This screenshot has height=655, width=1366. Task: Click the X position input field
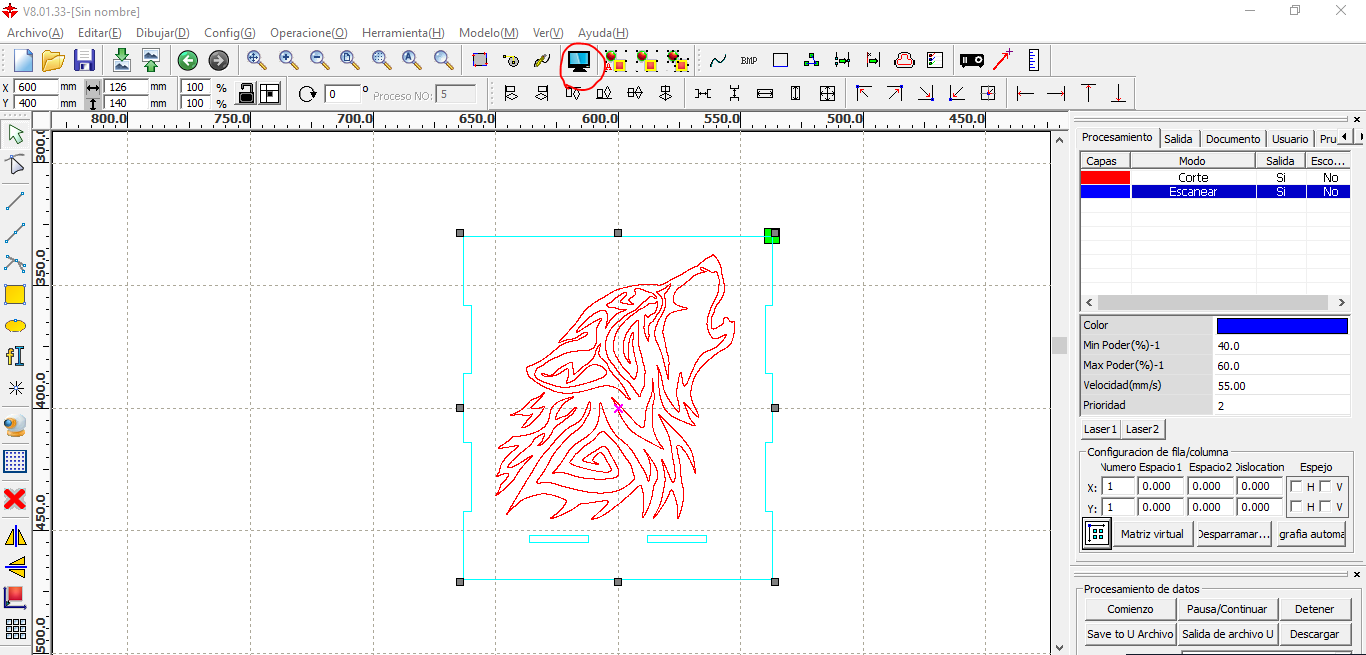point(37,87)
